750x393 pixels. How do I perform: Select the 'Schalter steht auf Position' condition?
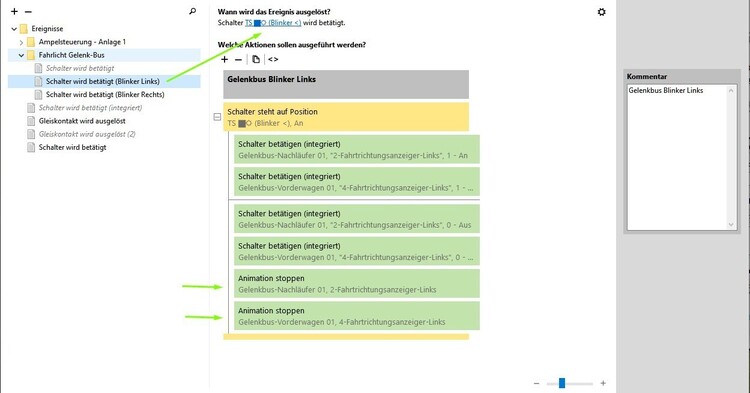(x=346, y=117)
